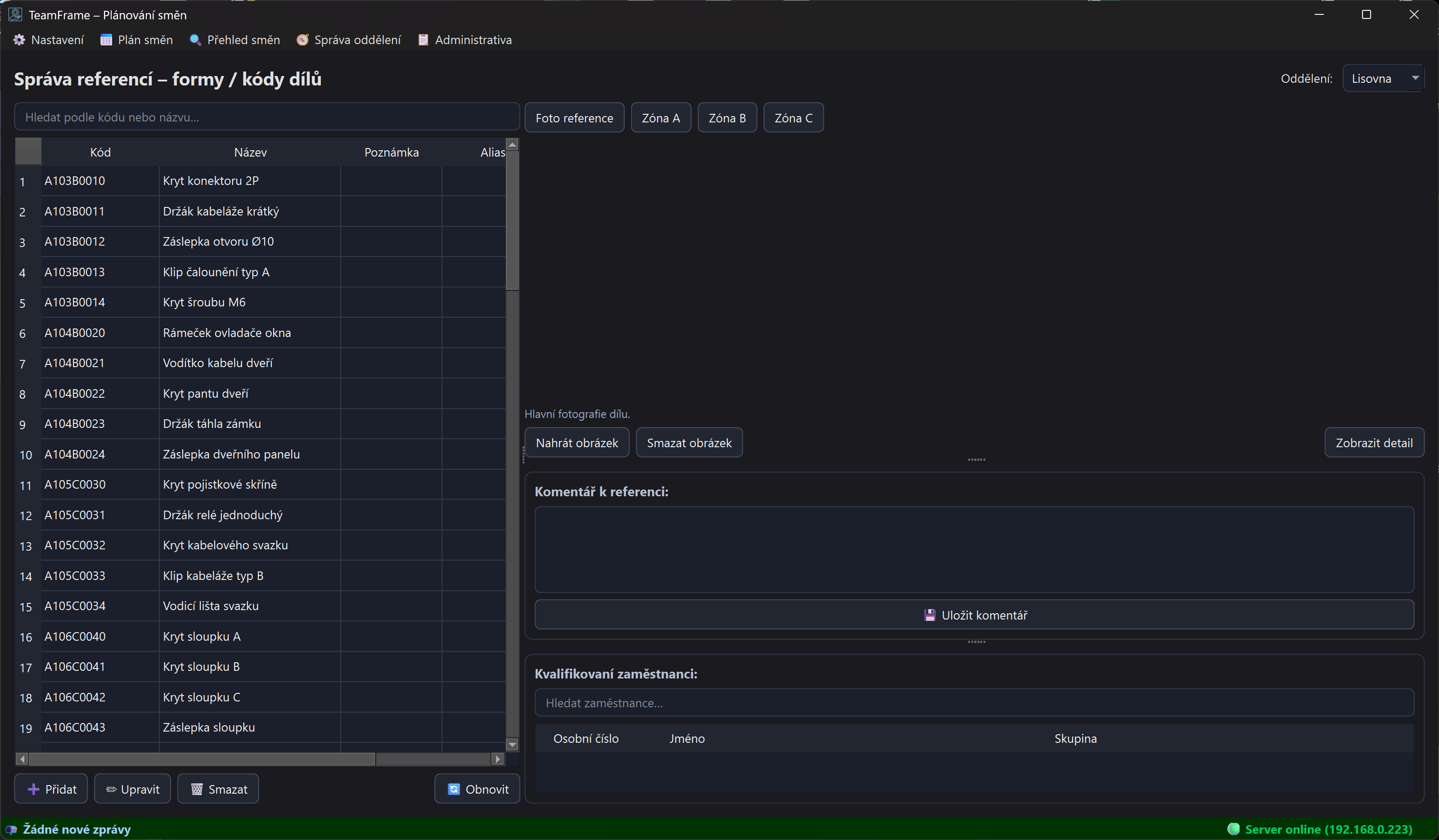
Task: Select row A104B0022 Kryt pantu dveří
Action: (x=206, y=394)
